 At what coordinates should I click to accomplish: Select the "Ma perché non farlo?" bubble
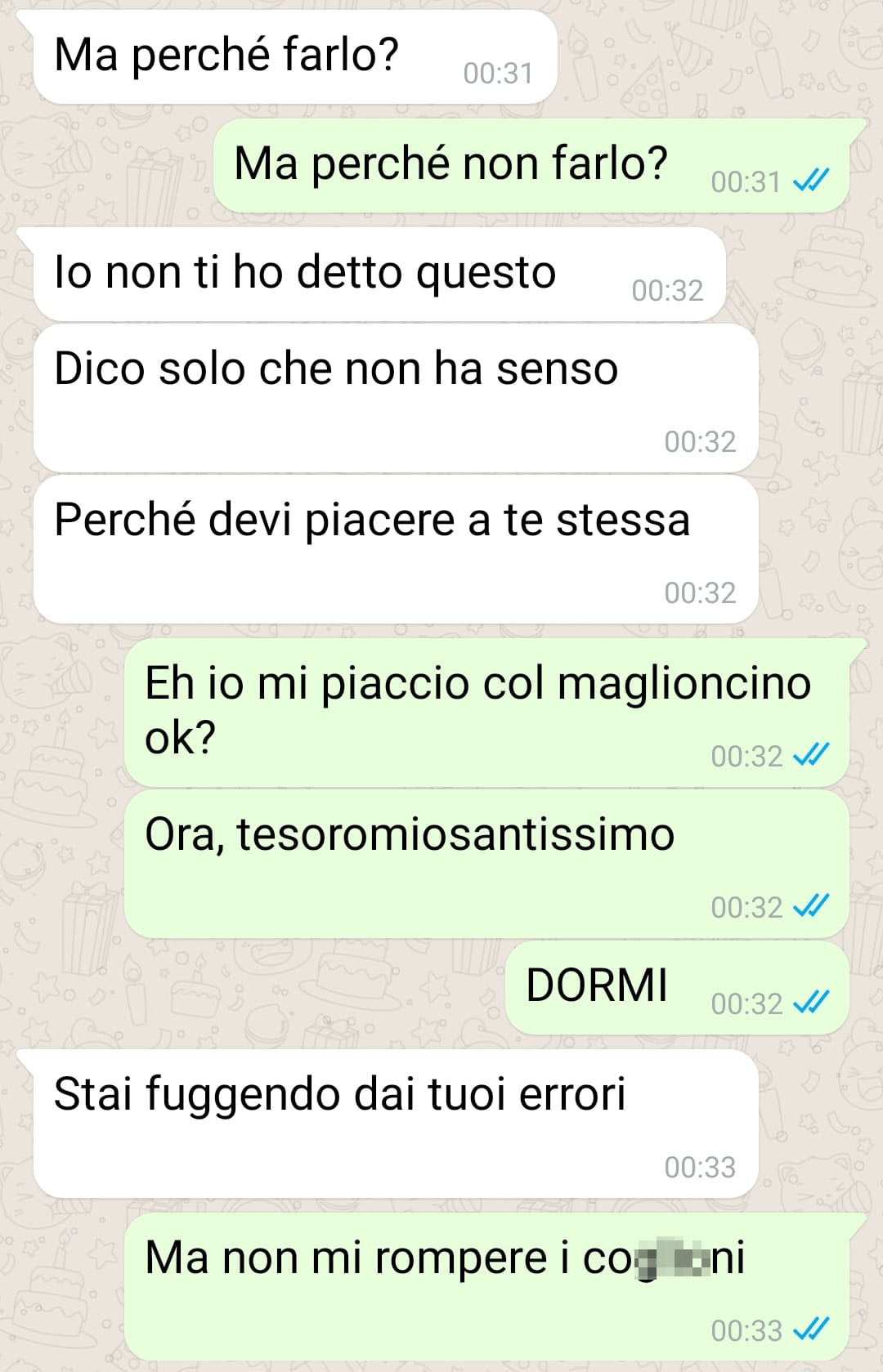531,166
